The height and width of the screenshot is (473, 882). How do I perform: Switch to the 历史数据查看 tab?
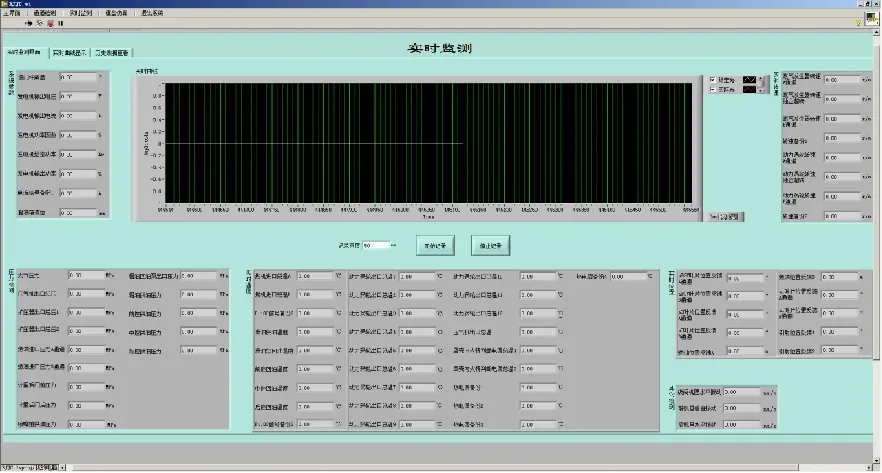pyautogui.click(x=113, y=53)
